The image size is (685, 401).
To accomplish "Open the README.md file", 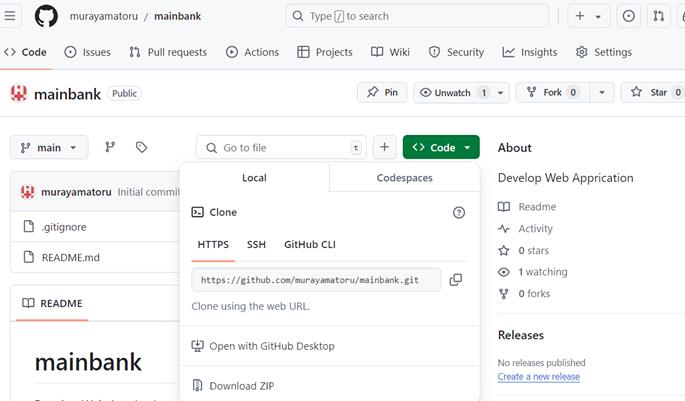I will click(71, 258).
